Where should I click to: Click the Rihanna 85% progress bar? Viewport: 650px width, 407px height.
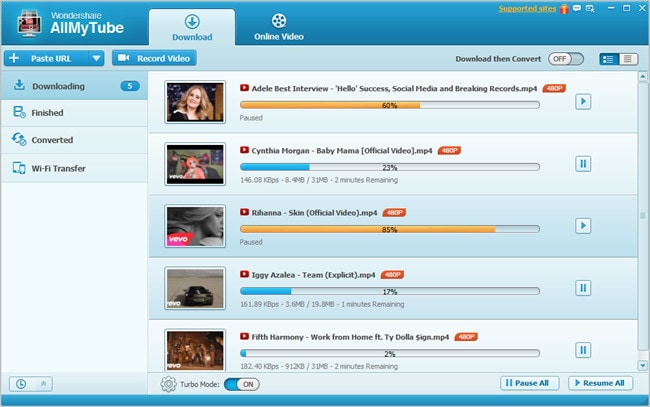coord(390,229)
